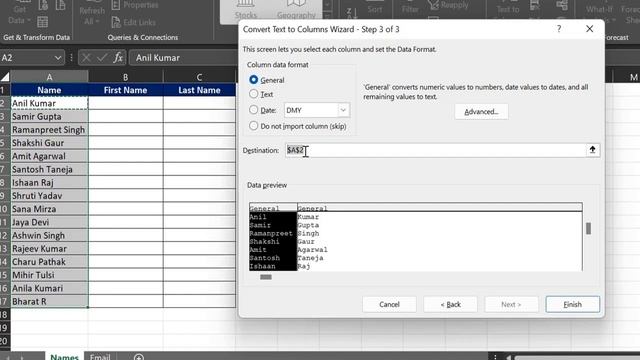The height and width of the screenshot is (360, 640).
Task: Select row 18 header
Action: pos(4,315)
